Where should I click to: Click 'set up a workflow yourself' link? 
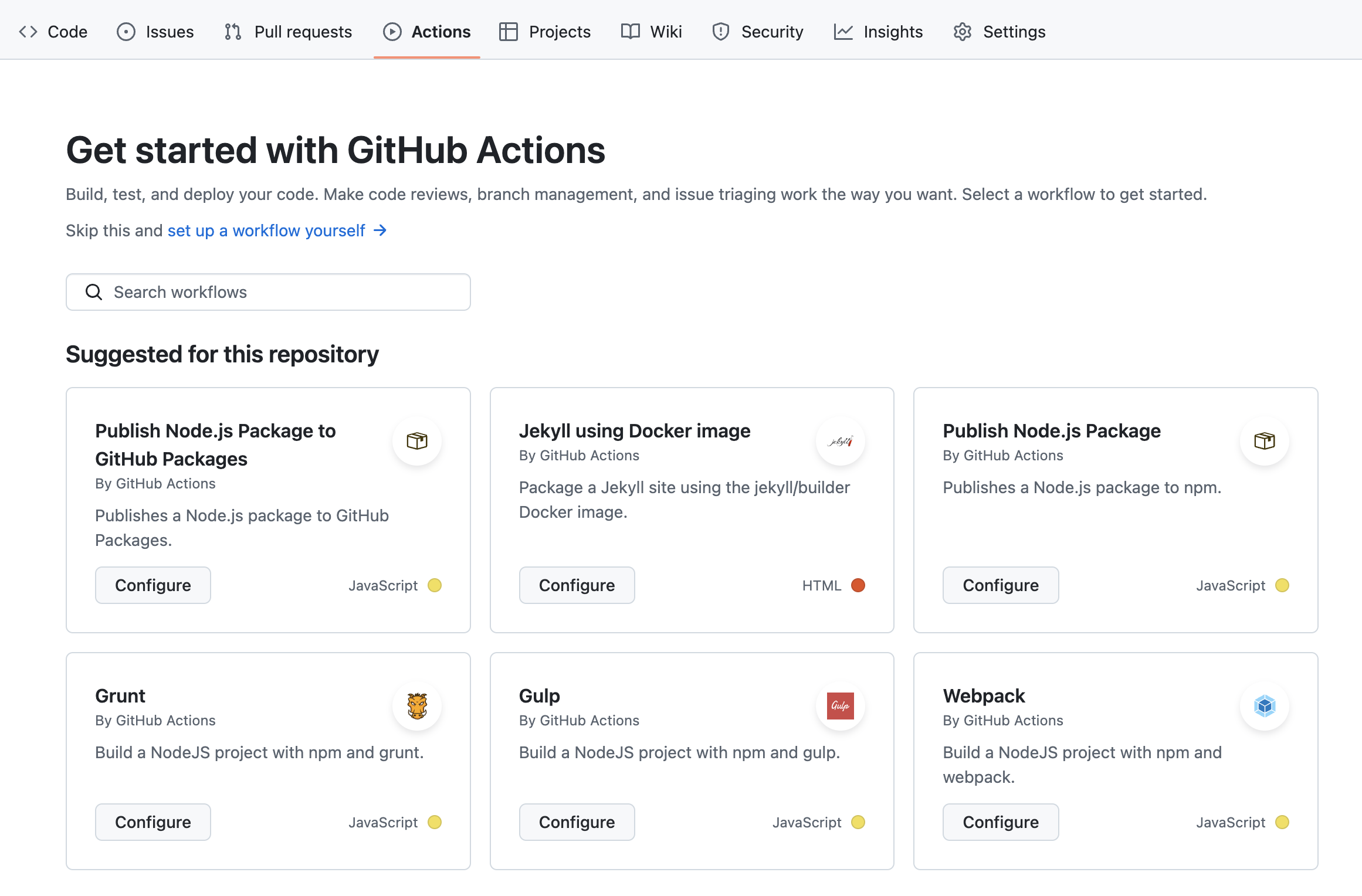pos(266,230)
